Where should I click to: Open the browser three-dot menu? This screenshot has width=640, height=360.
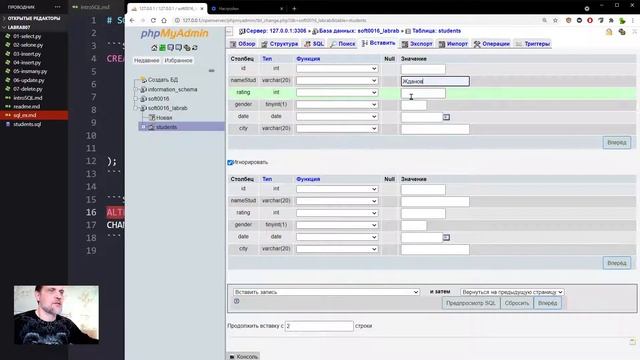[633, 20]
